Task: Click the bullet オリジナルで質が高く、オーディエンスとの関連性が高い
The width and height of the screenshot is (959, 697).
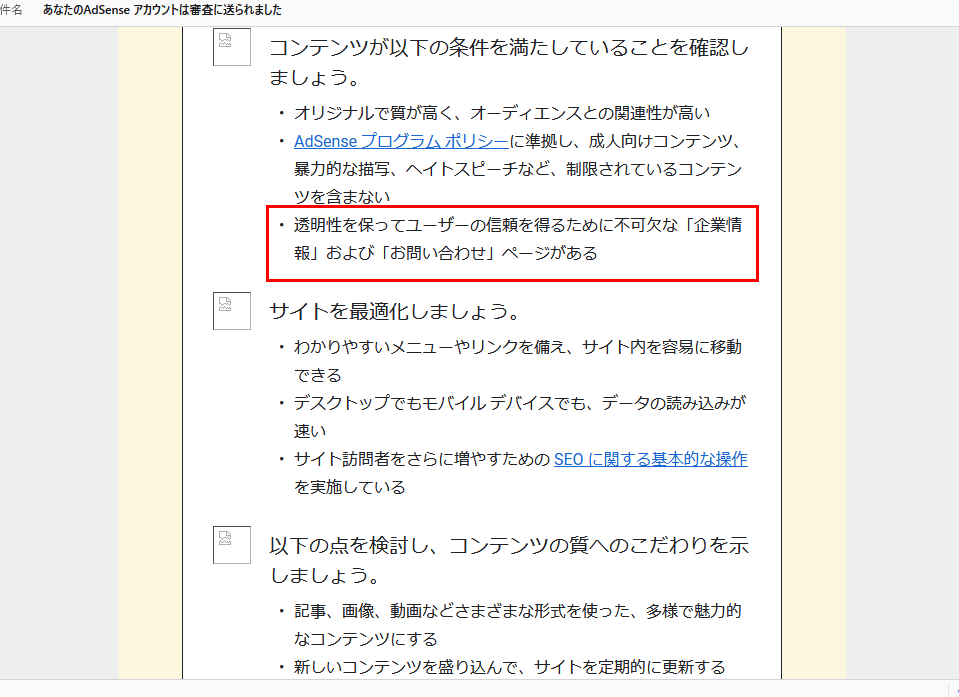Action: [516, 113]
